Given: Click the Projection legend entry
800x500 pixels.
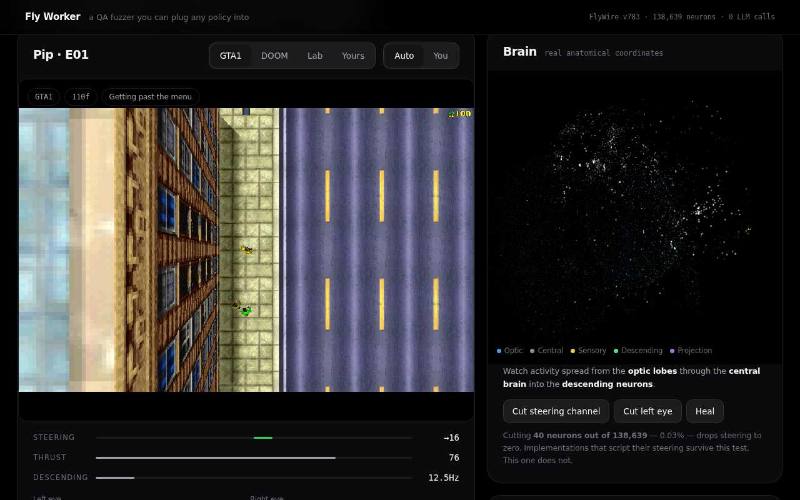Looking at the screenshot, I should coord(691,351).
